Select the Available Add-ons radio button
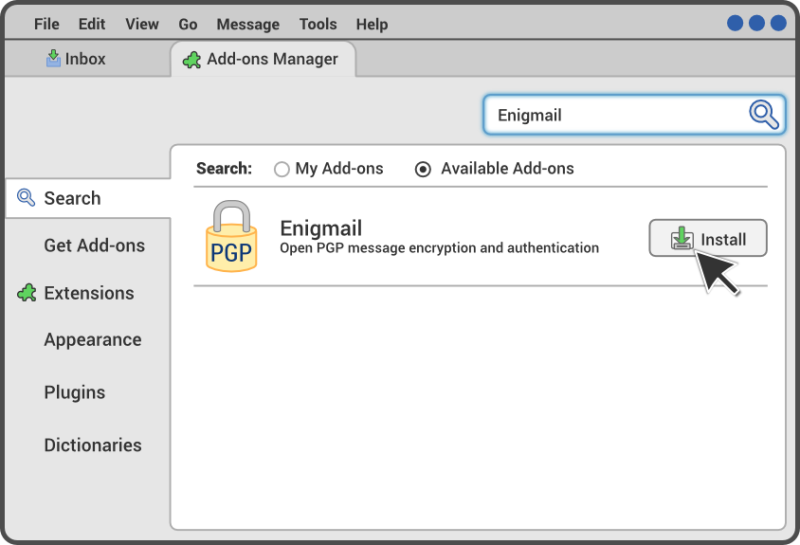 (423, 169)
